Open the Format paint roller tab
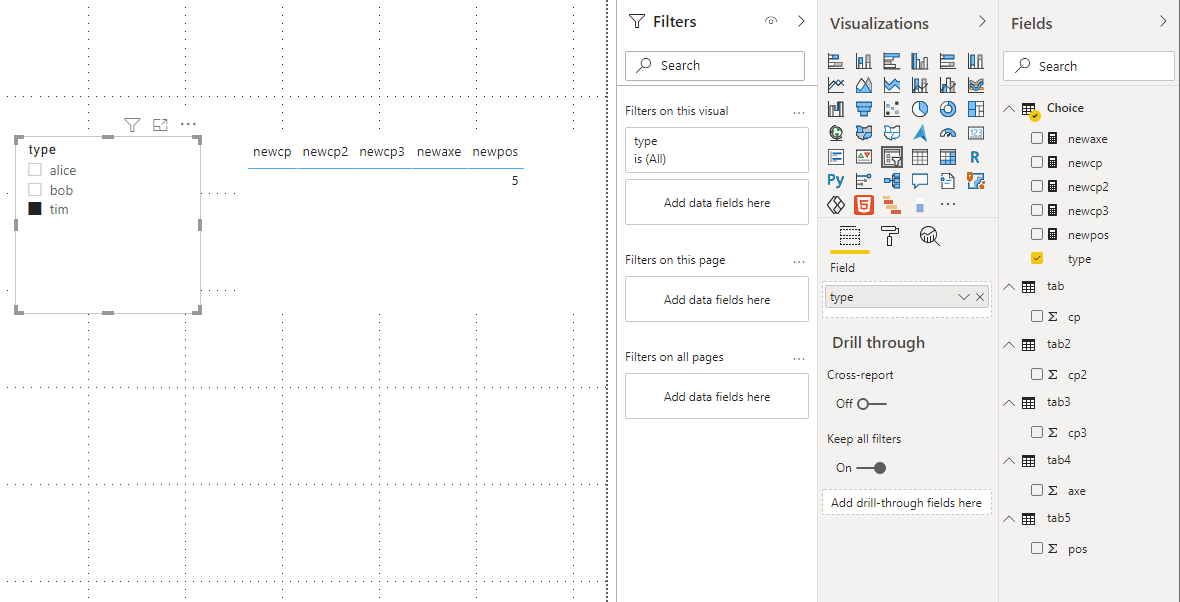 (890, 236)
